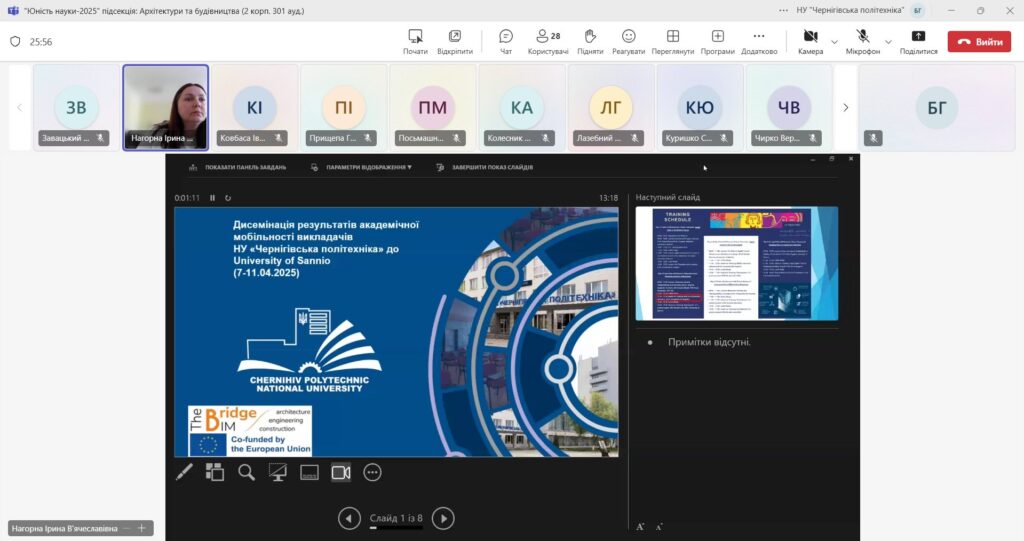Open title bar ellipsis menu
Image resolution: width=1024 pixels, height=541 pixels.
pos(784,10)
